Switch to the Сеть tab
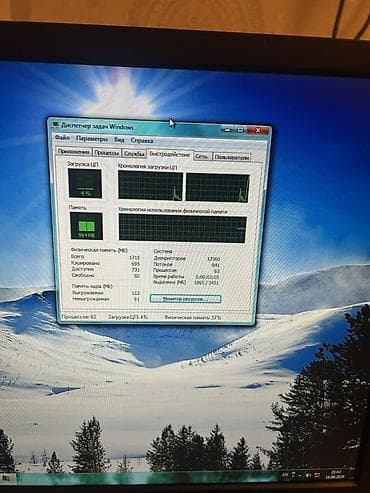The image size is (370, 493). click(x=202, y=156)
